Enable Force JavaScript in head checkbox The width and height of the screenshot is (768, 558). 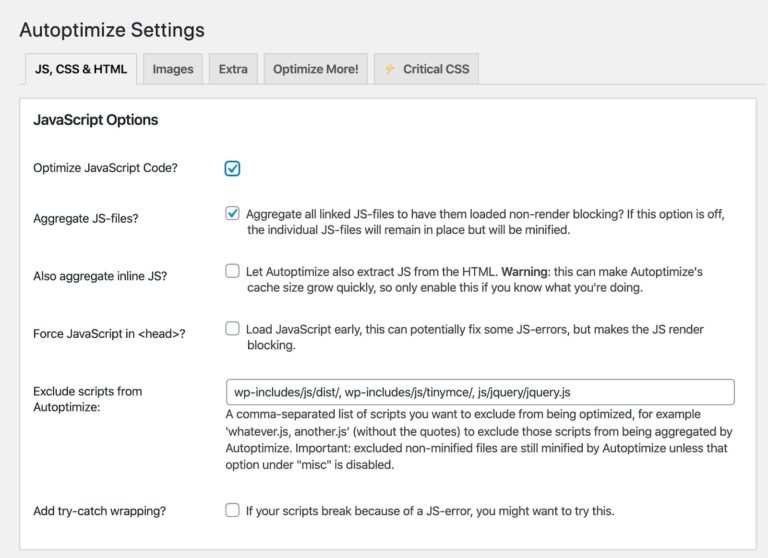pyautogui.click(x=232, y=328)
